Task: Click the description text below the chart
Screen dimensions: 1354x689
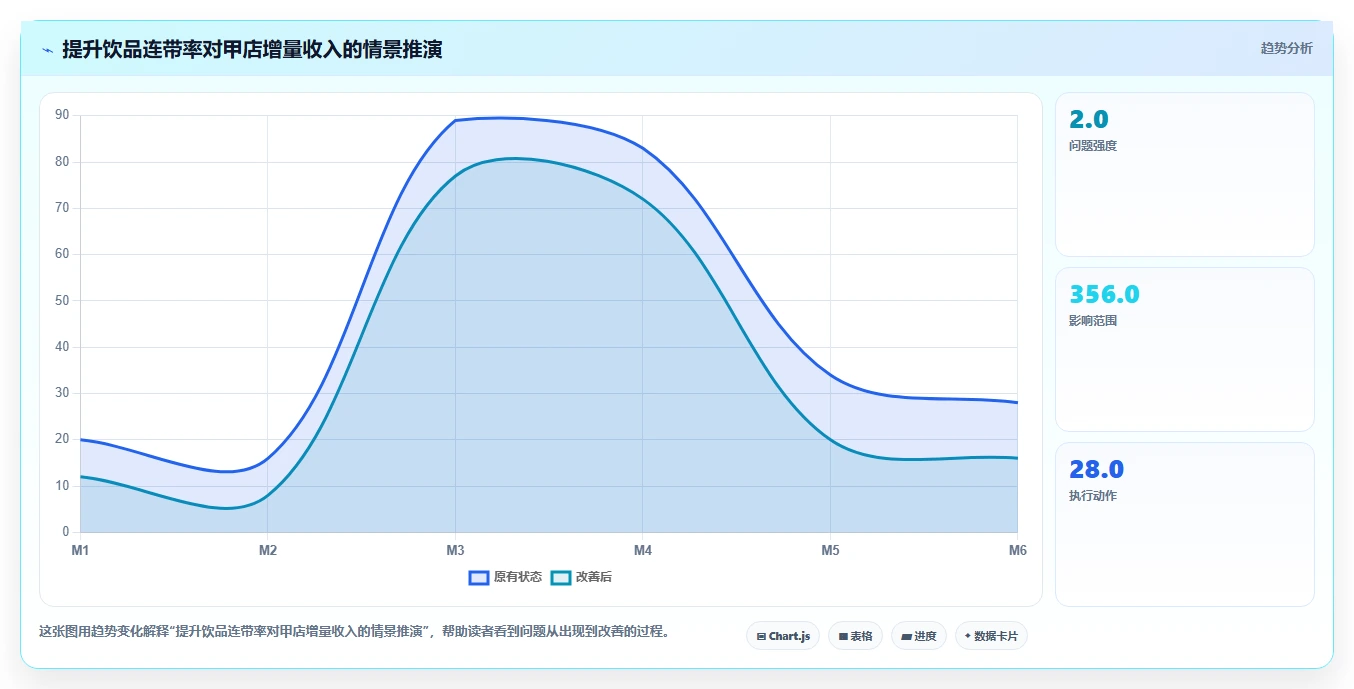Action: click(354, 632)
